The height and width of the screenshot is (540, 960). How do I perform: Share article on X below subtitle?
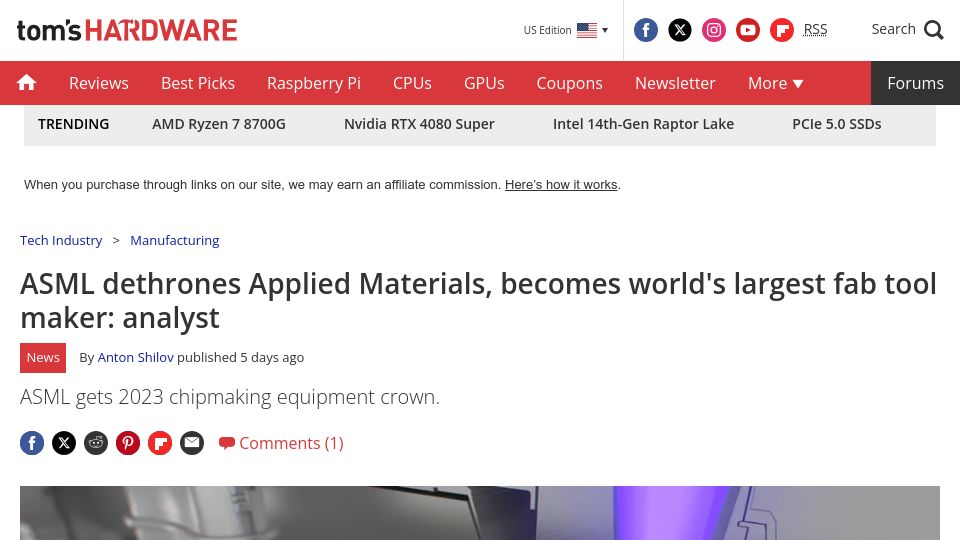[x=64, y=443]
